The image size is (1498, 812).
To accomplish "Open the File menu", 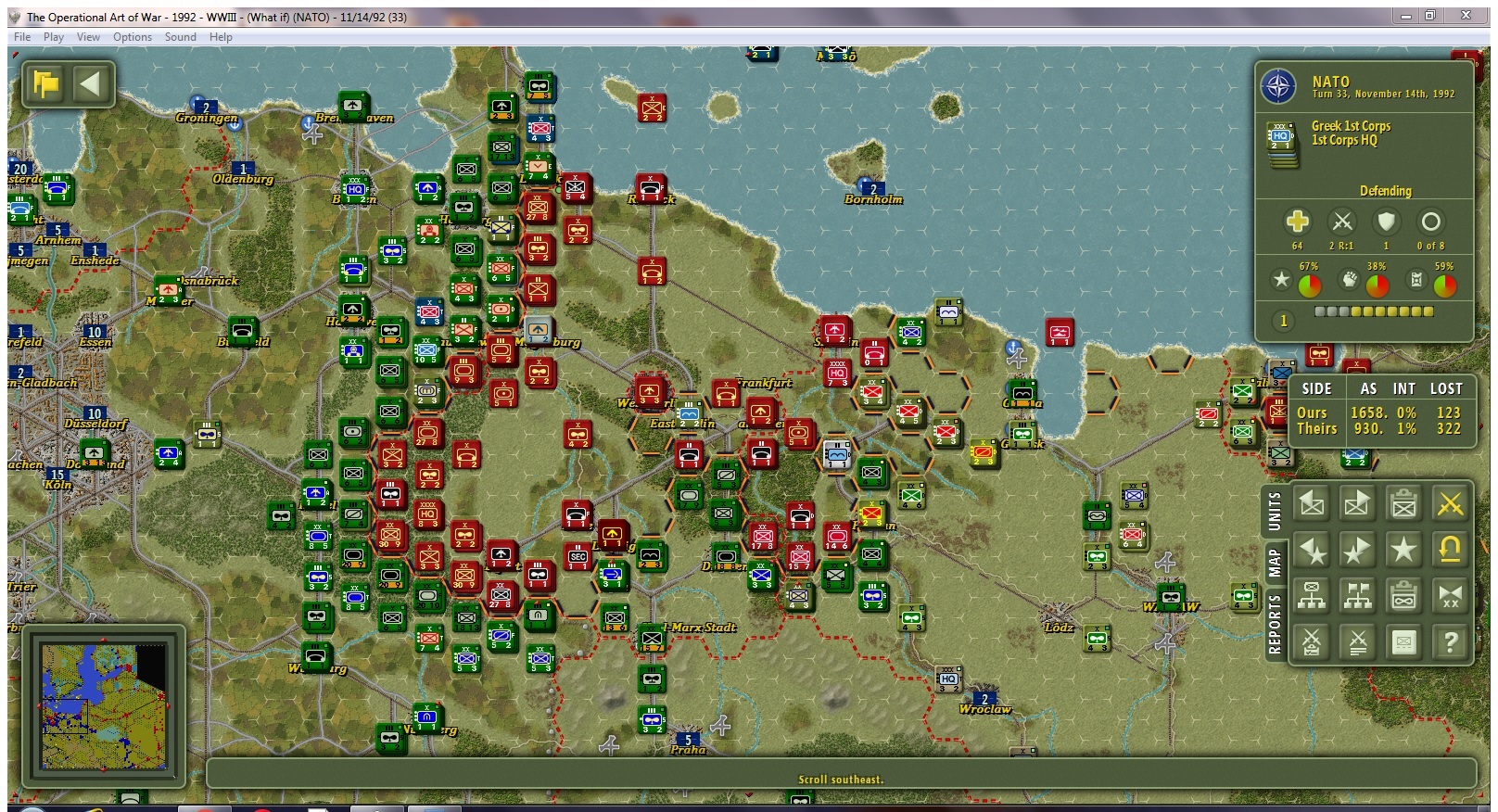I will [x=22, y=37].
